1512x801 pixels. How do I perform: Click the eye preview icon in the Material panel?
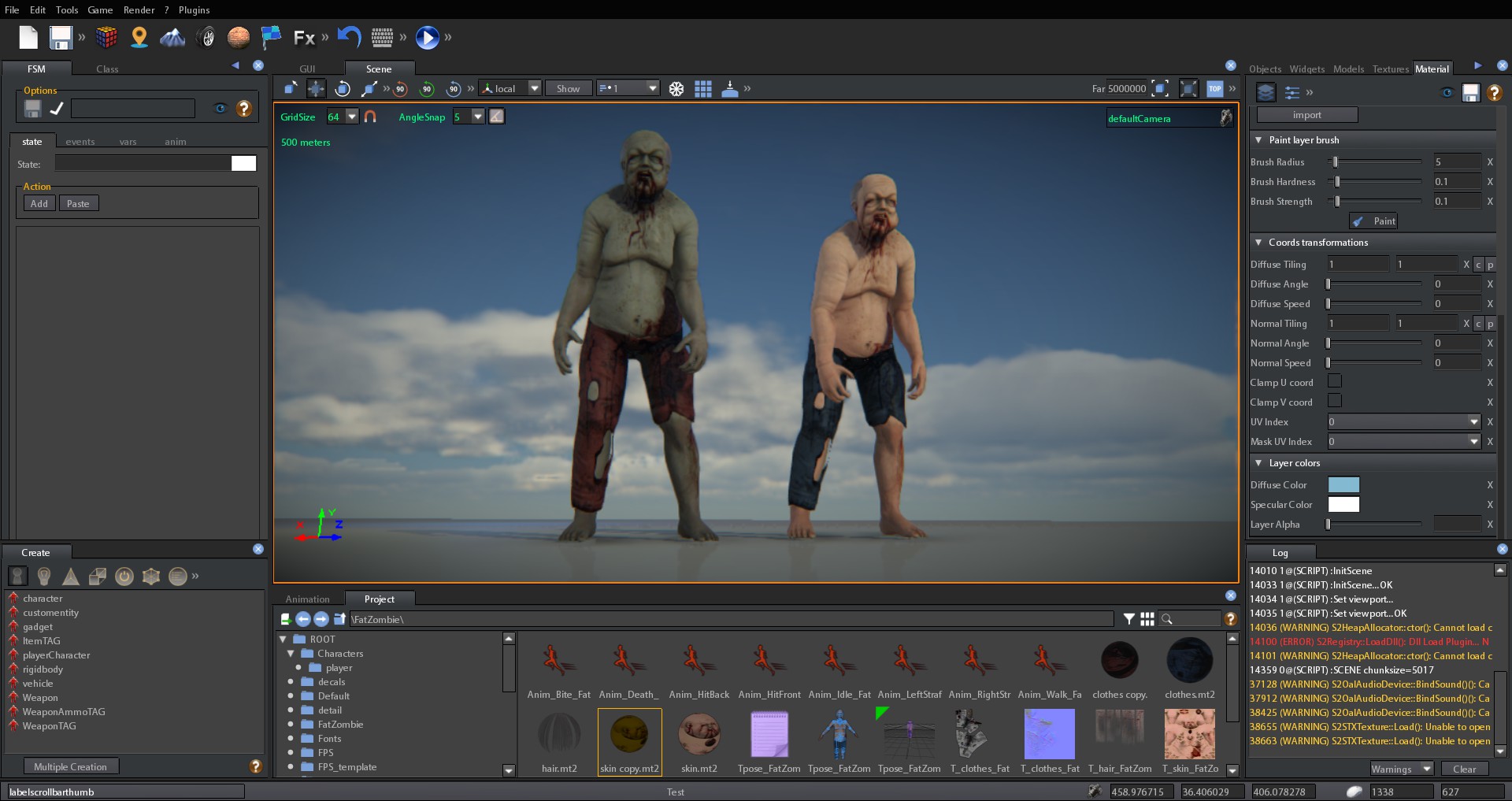[x=1447, y=93]
